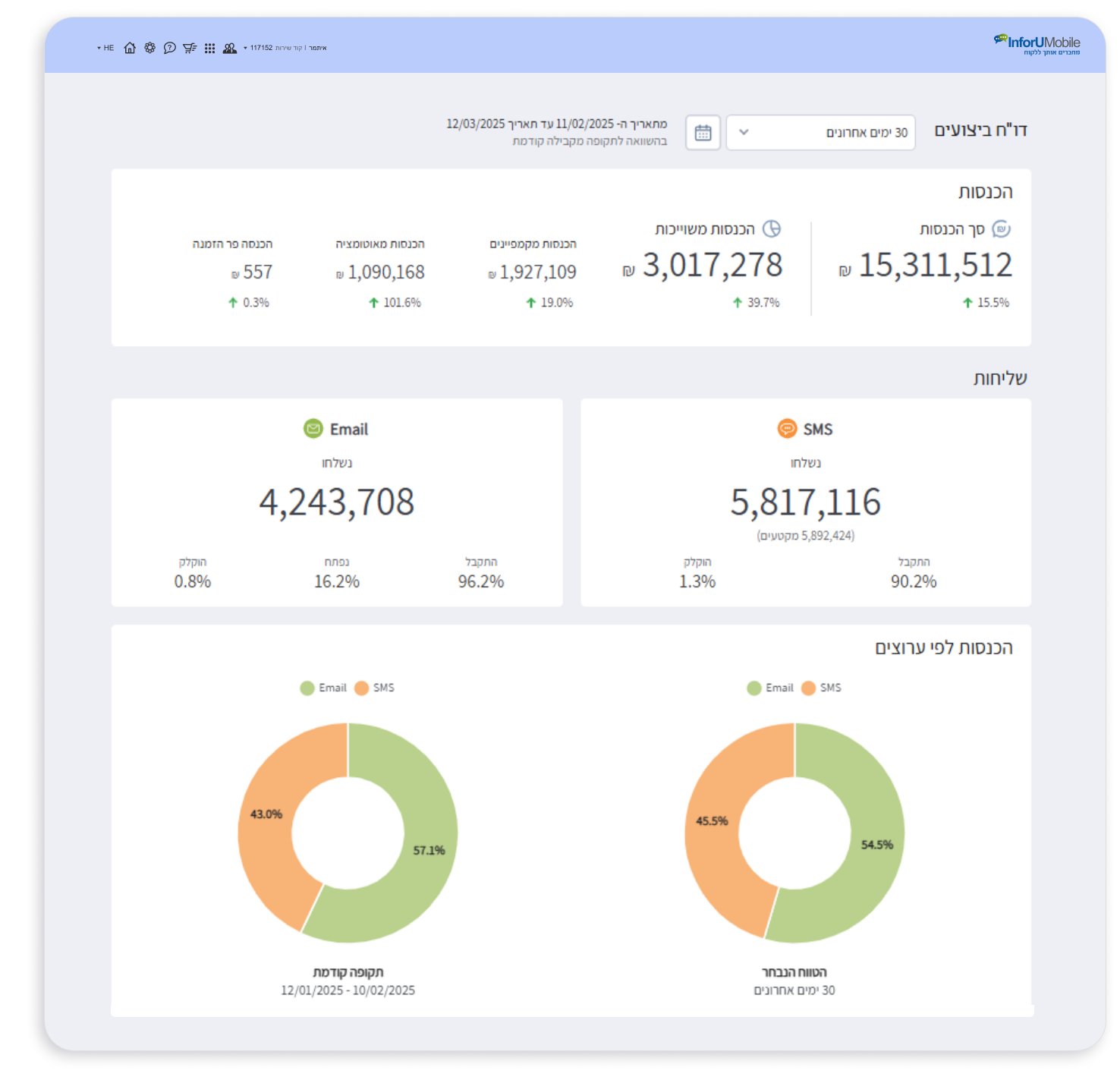Open the help speech bubble icon

tap(170, 48)
